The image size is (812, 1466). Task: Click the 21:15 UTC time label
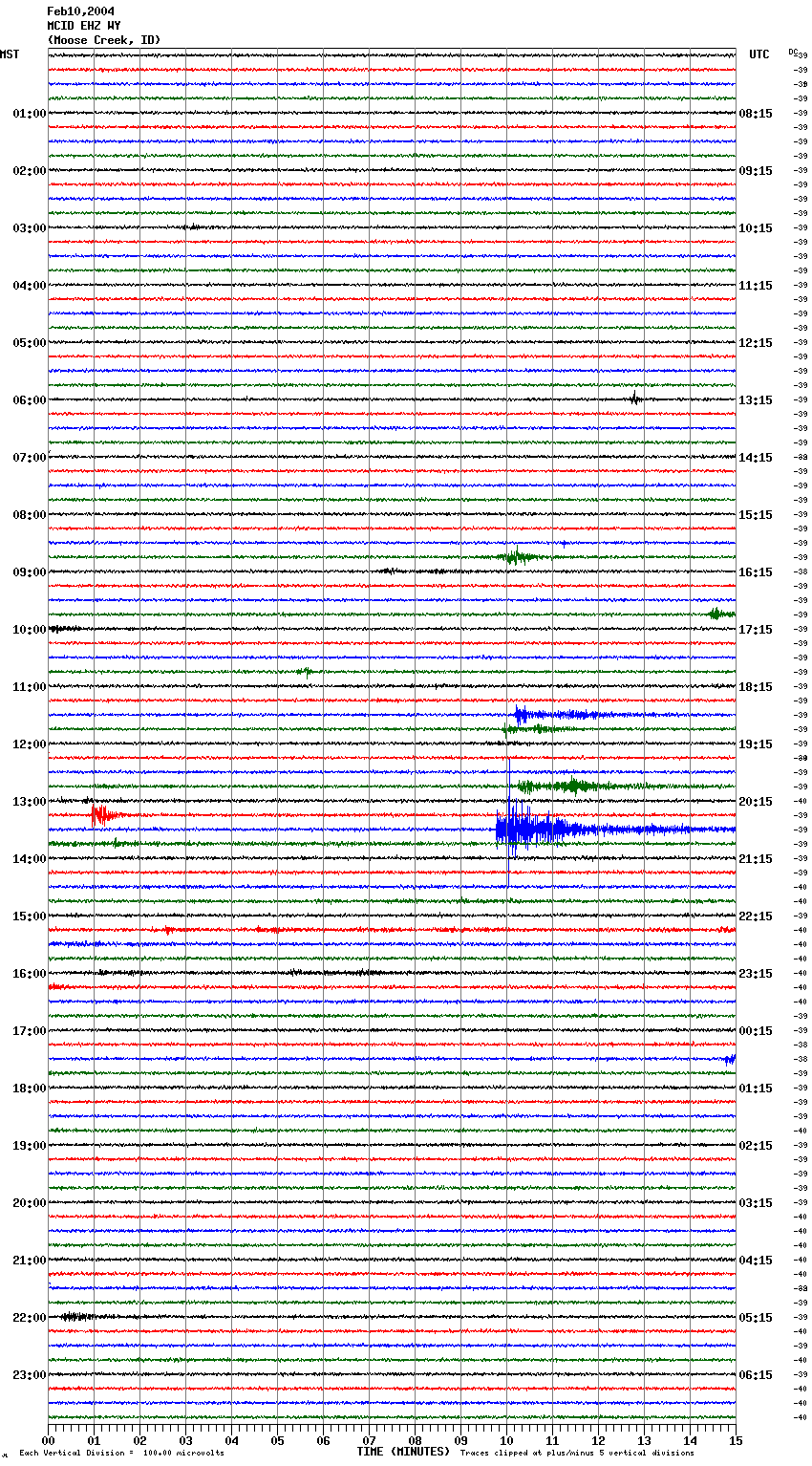pyautogui.click(x=756, y=859)
